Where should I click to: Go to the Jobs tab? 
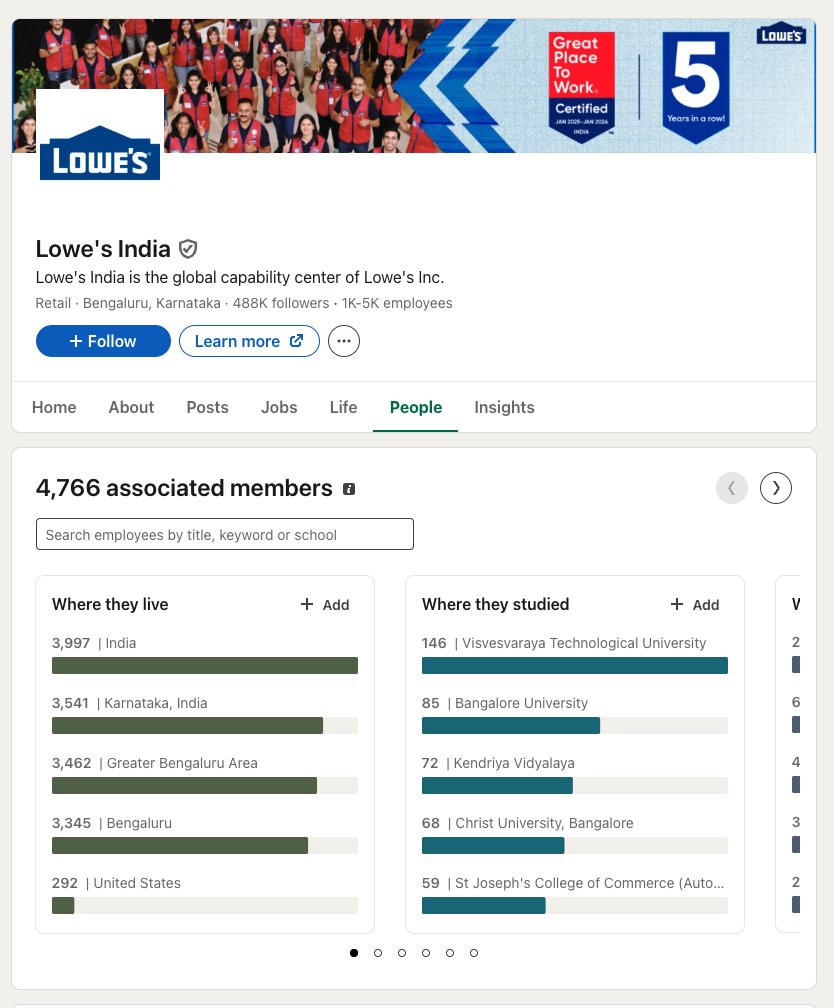(279, 407)
